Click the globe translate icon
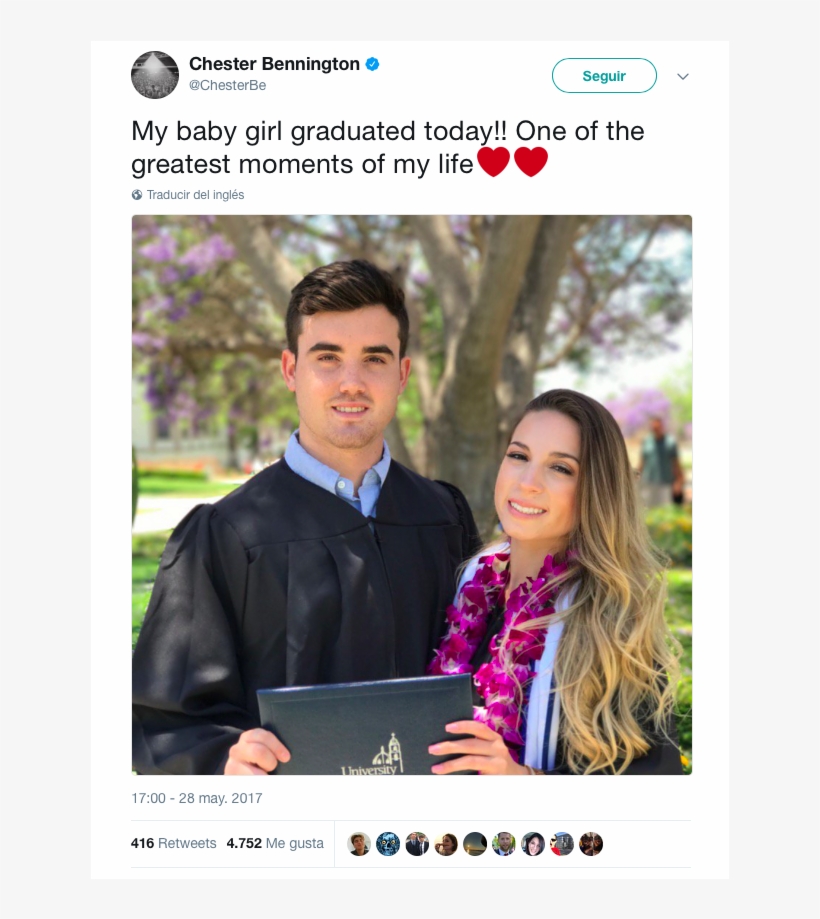This screenshot has height=919, width=820. 137,195
